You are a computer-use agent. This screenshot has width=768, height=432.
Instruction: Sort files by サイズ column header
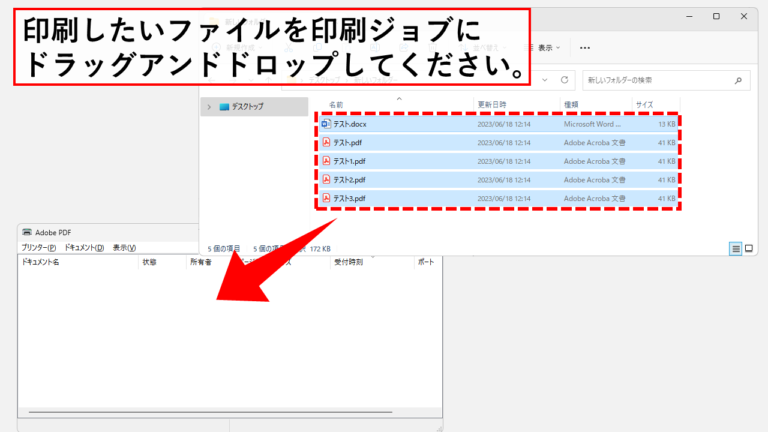[x=645, y=105]
